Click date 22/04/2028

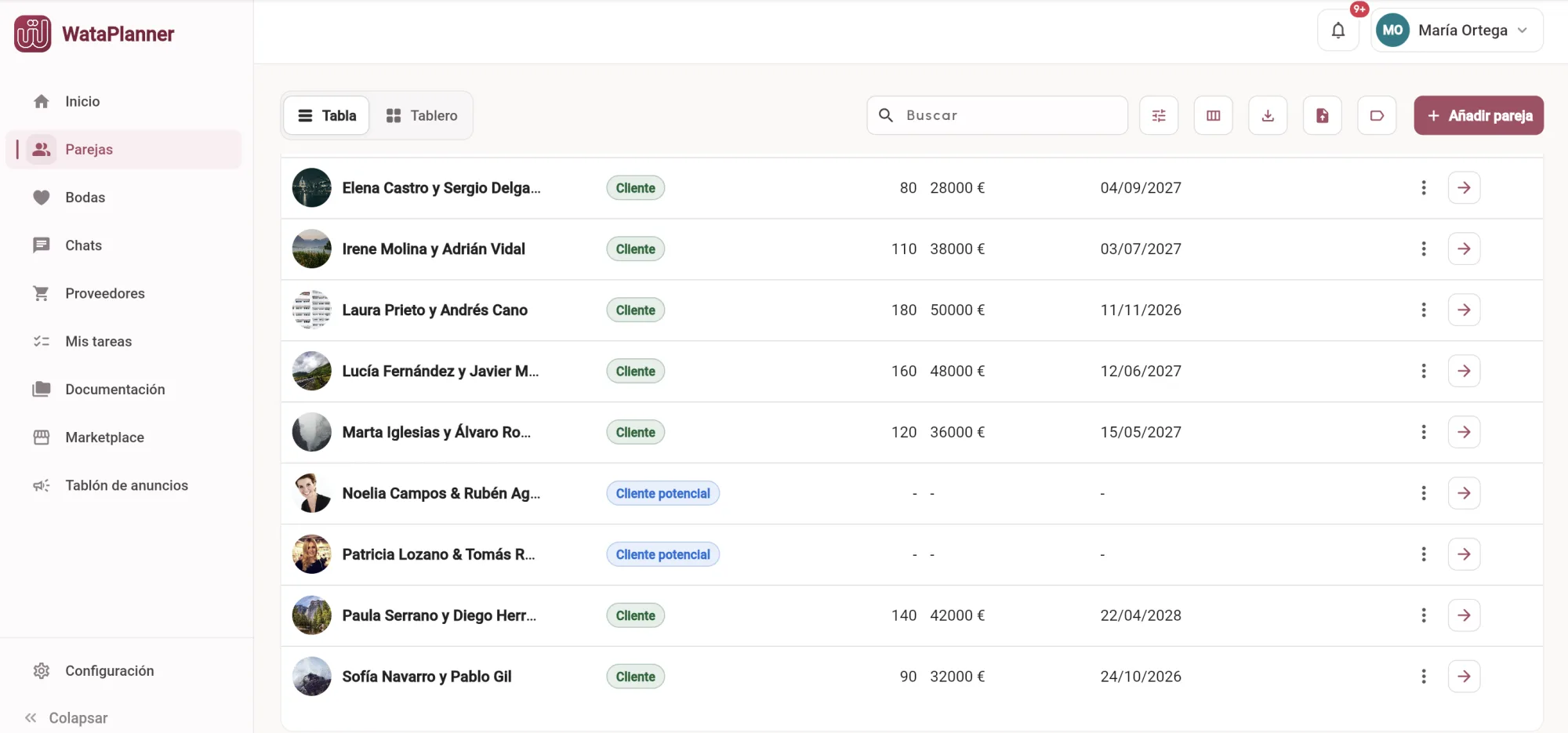click(x=1140, y=615)
